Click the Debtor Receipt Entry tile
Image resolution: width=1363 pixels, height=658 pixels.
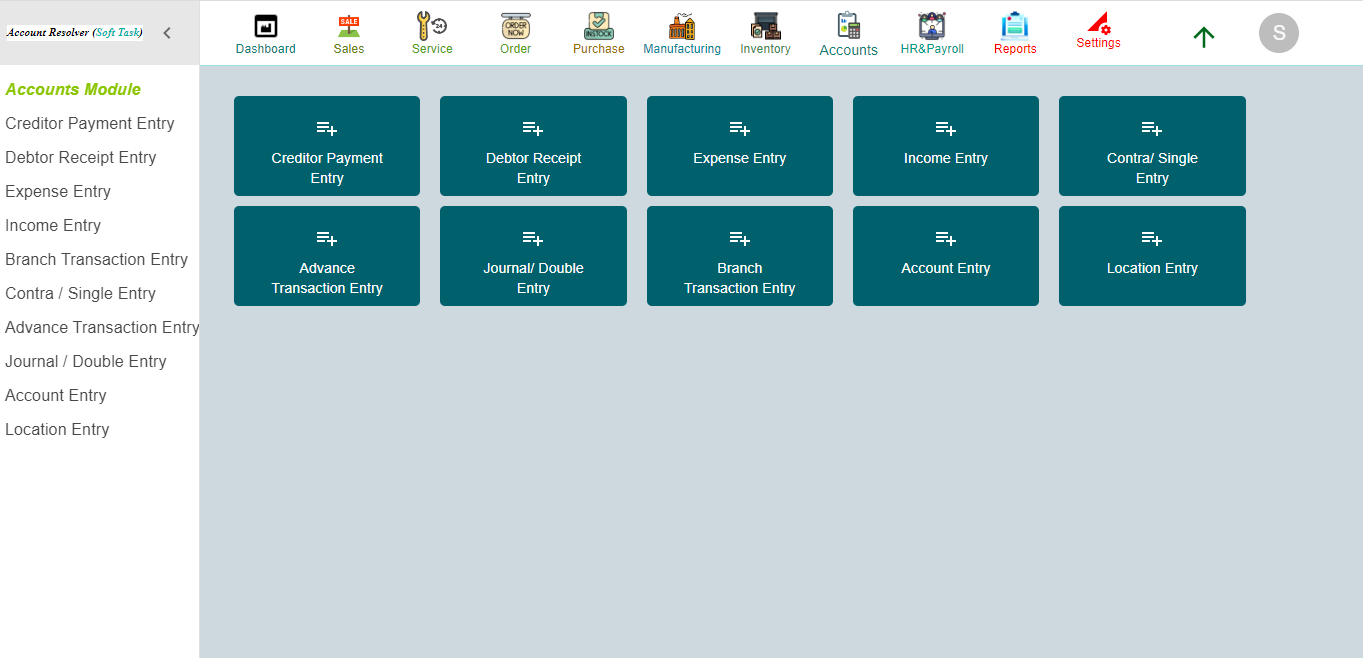tap(533, 146)
